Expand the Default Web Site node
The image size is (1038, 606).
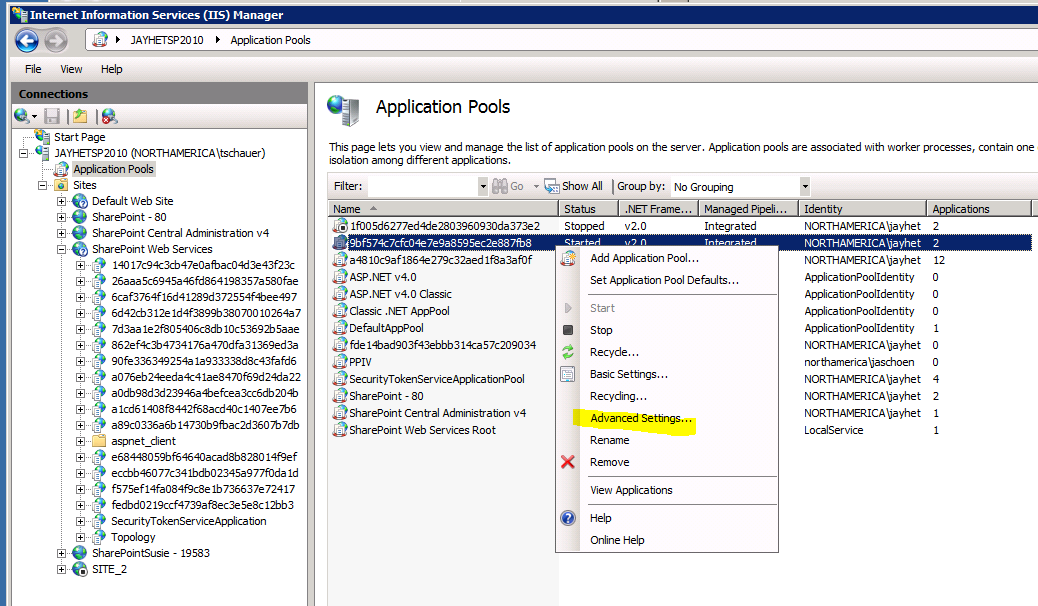click(62, 201)
